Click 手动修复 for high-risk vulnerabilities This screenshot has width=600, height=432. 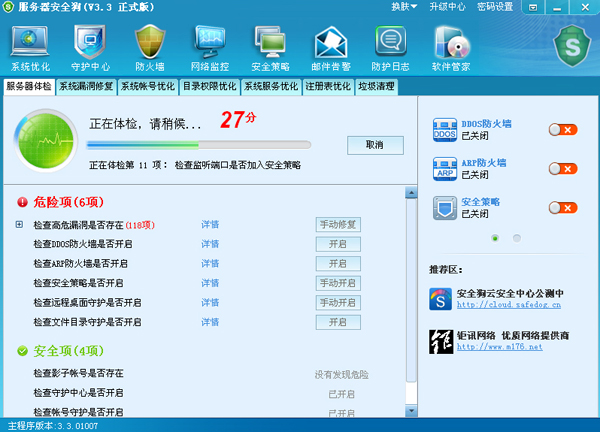click(x=338, y=225)
